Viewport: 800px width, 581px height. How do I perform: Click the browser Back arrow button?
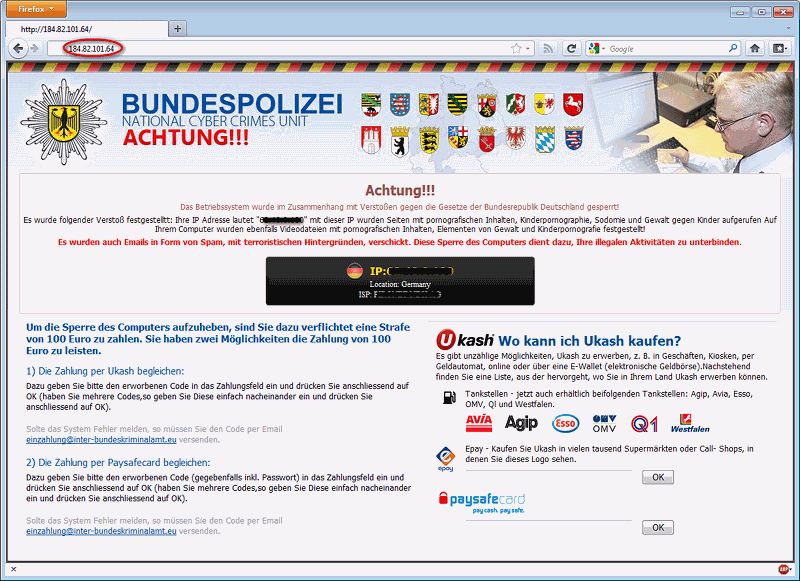point(17,48)
